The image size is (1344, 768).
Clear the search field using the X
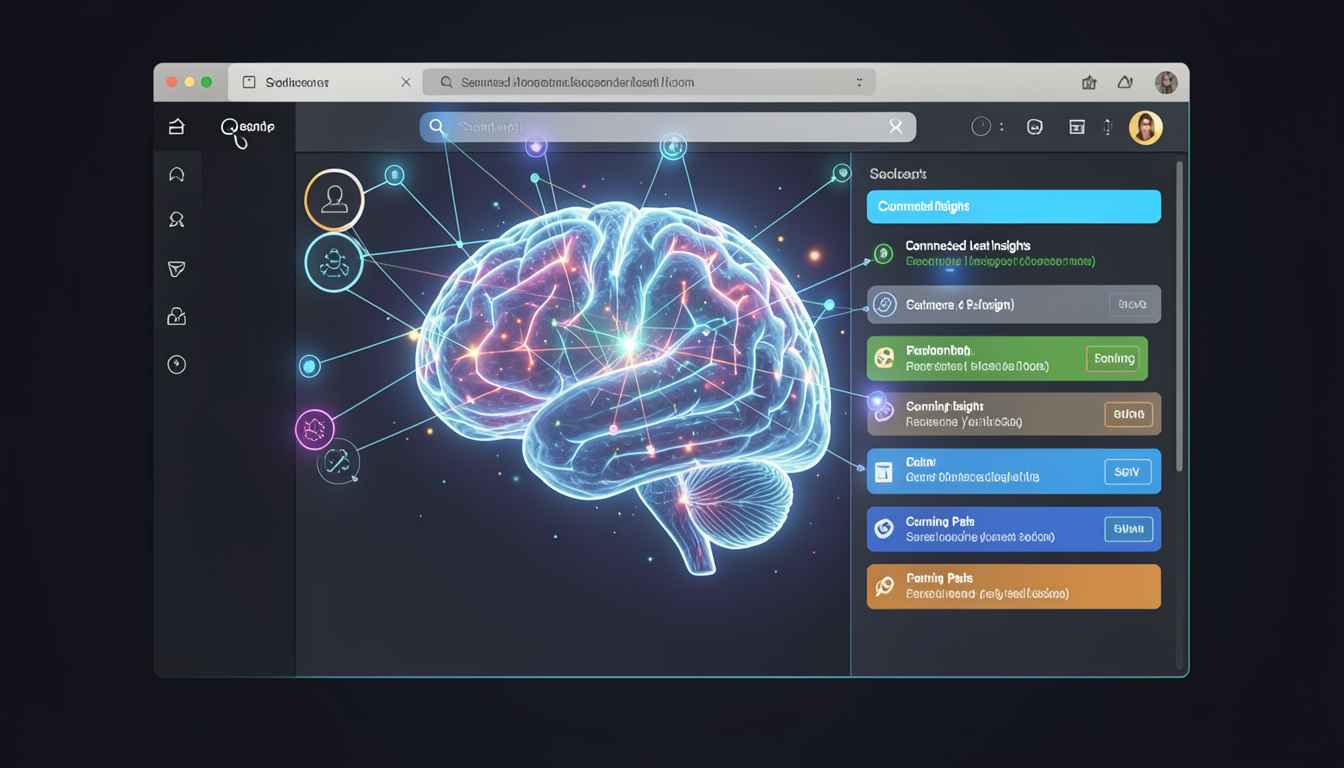point(896,127)
